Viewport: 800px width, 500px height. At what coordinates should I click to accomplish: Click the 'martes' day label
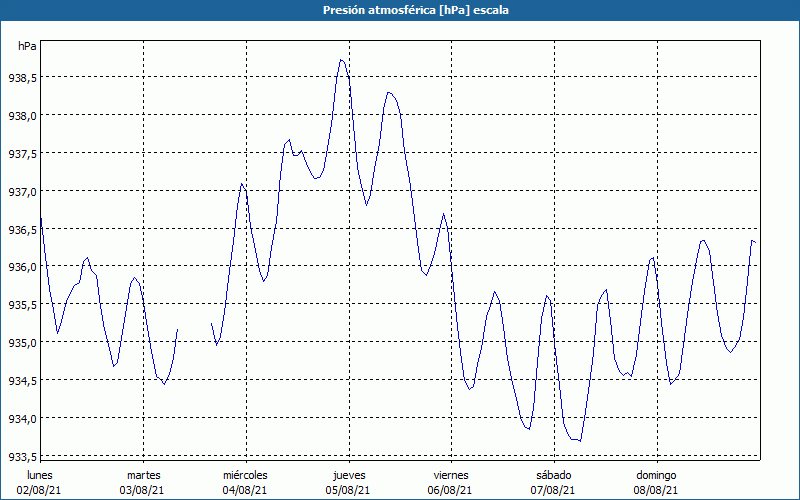click(x=144, y=475)
